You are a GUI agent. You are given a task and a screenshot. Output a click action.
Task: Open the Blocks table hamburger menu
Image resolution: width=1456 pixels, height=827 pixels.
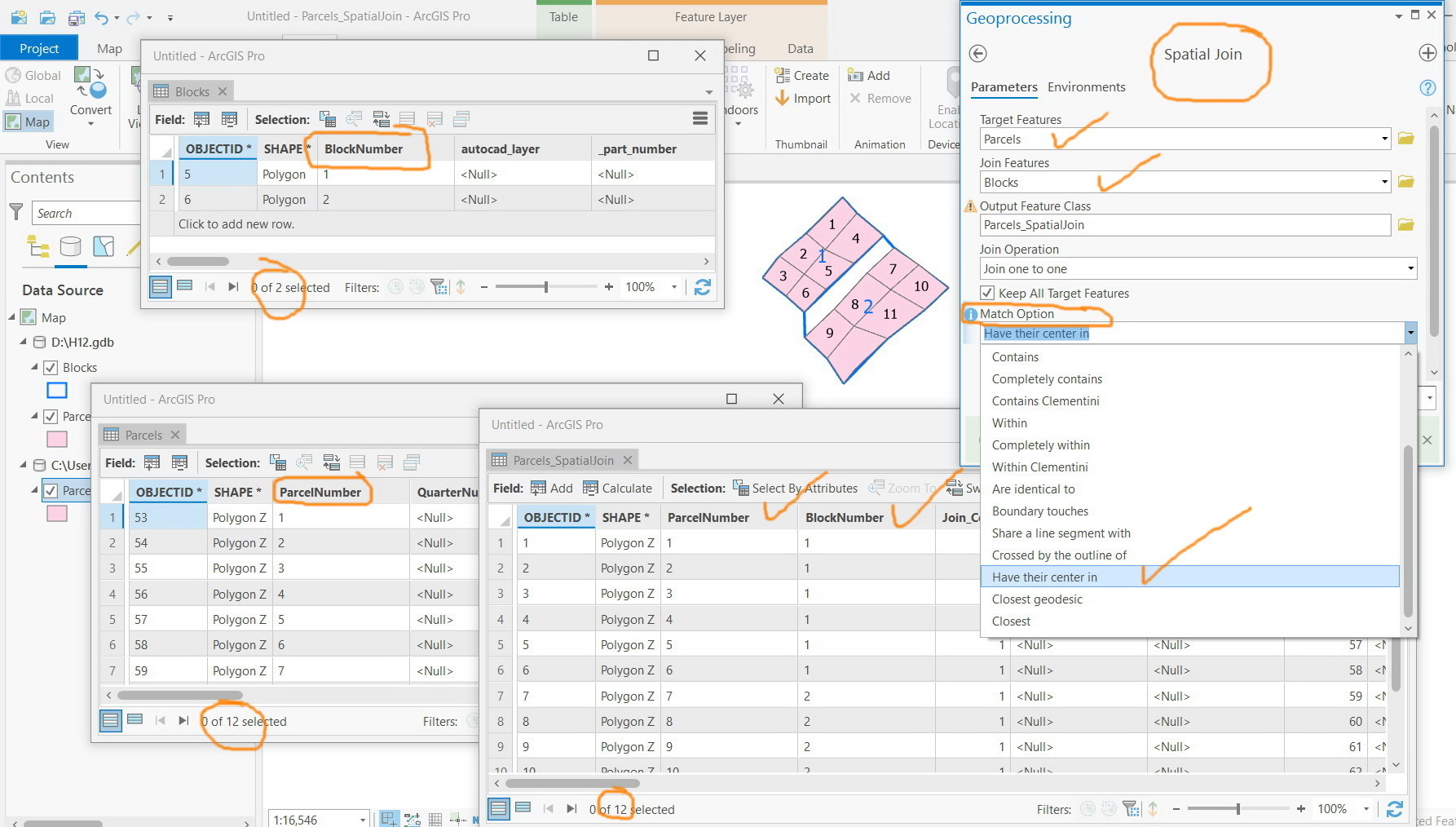(x=700, y=119)
